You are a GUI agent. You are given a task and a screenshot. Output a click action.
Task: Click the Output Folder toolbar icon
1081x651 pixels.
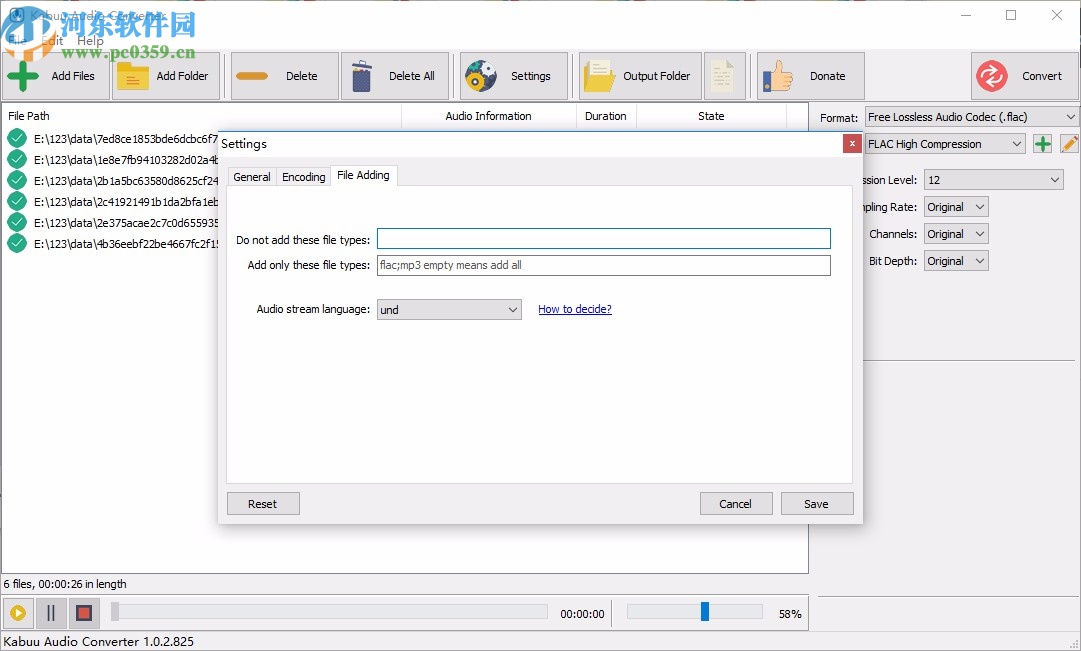point(601,75)
